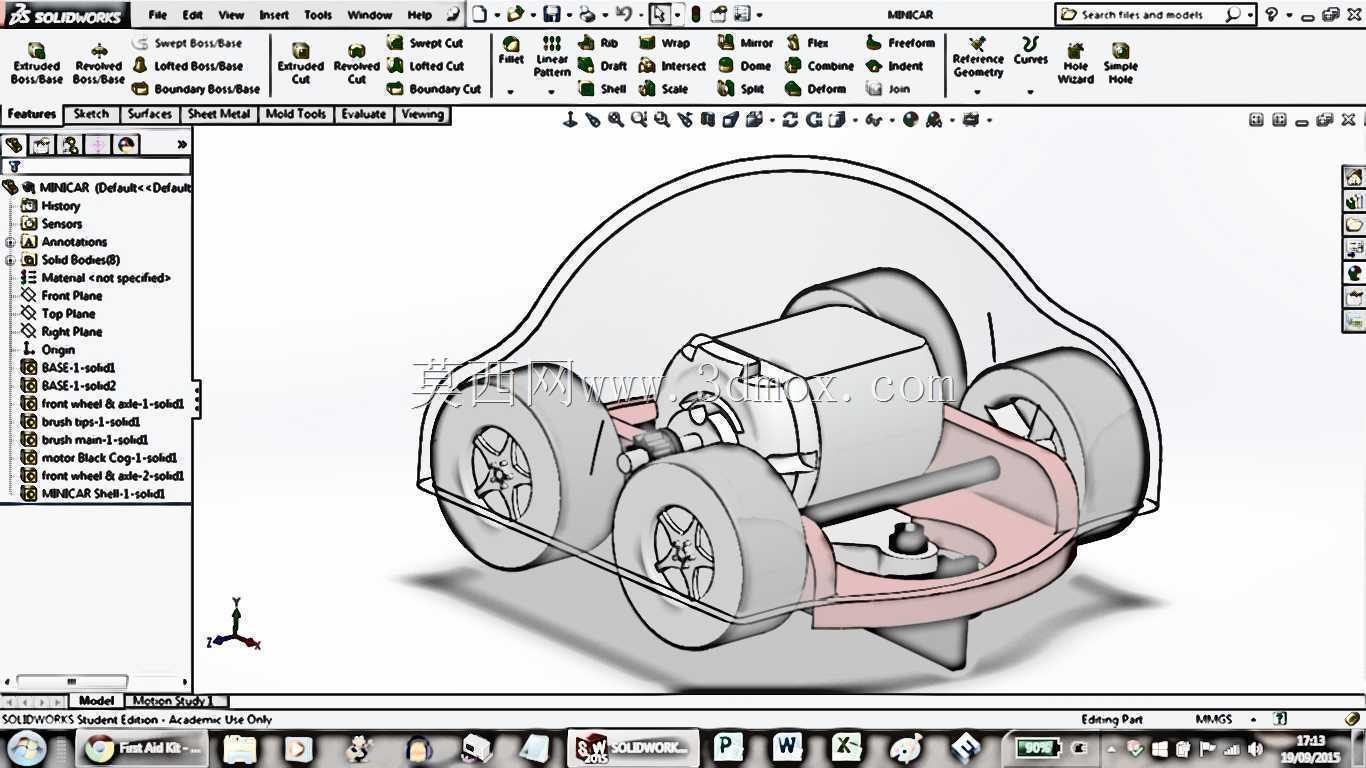
Task: Choose the Revolved Cut tool
Action: [356, 64]
